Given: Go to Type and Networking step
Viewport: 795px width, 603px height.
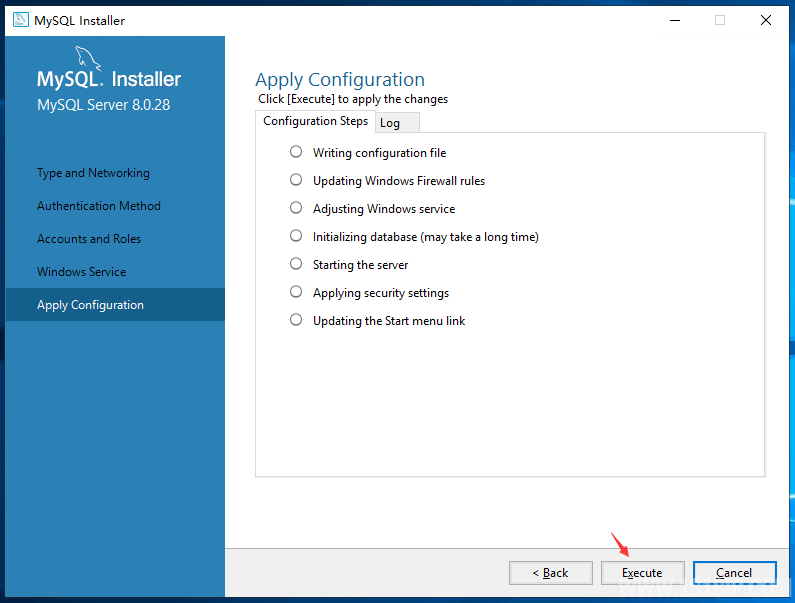Looking at the screenshot, I should click(93, 173).
